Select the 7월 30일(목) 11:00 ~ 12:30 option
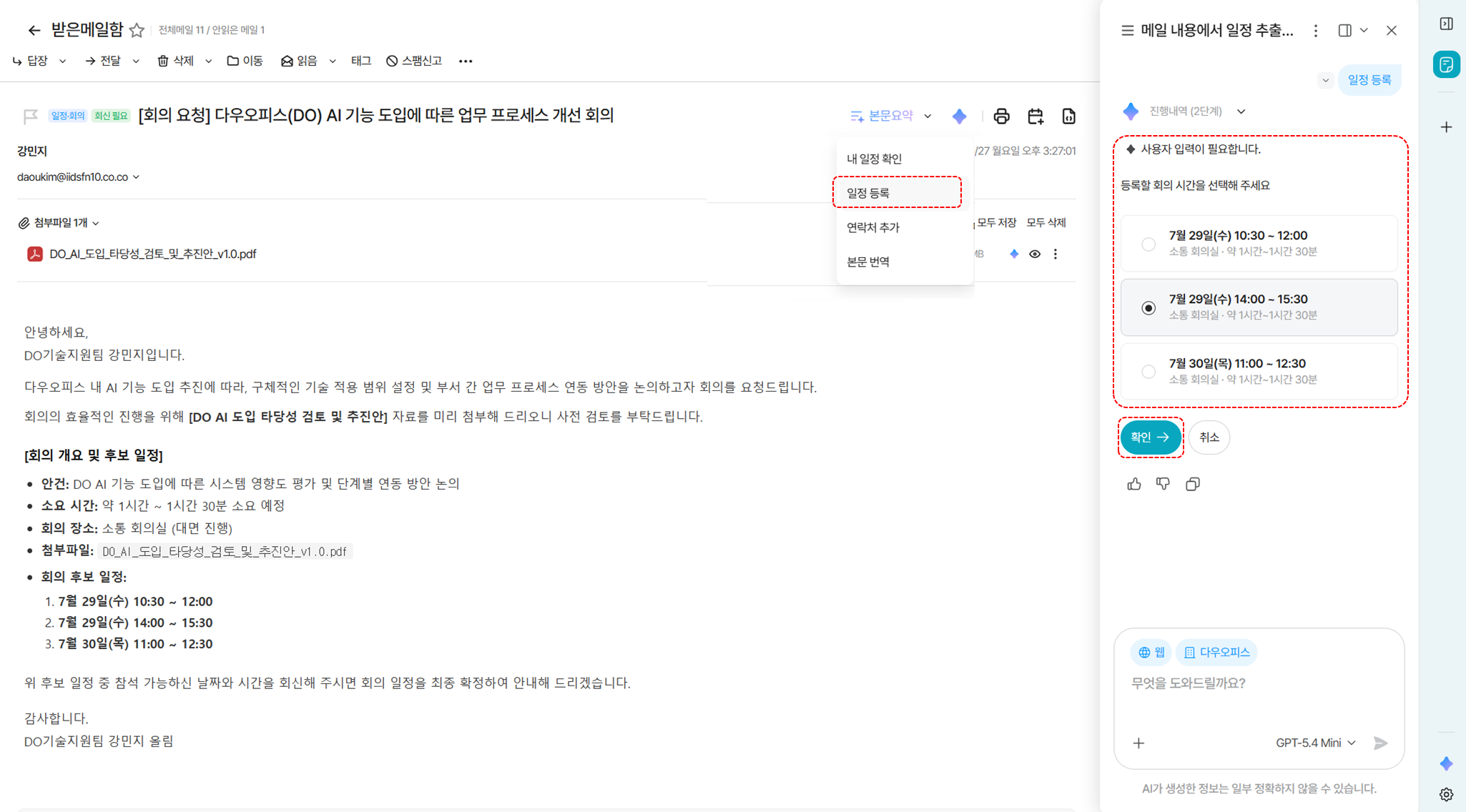Image resolution: width=1466 pixels, height=812 pixels. point(1259,372)
